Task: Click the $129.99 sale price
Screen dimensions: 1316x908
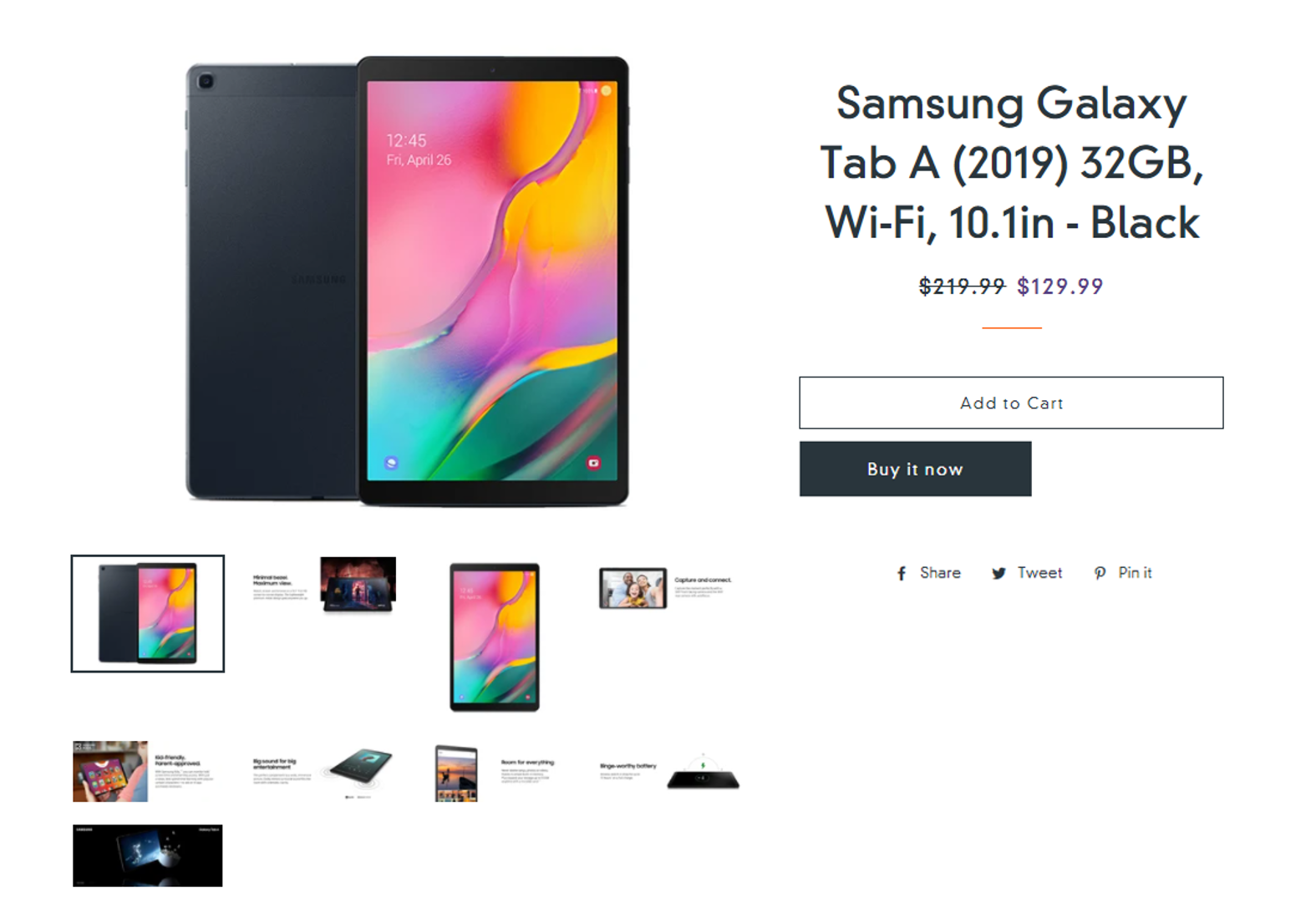Action: pyautogui.click(x=1059, y=287)
